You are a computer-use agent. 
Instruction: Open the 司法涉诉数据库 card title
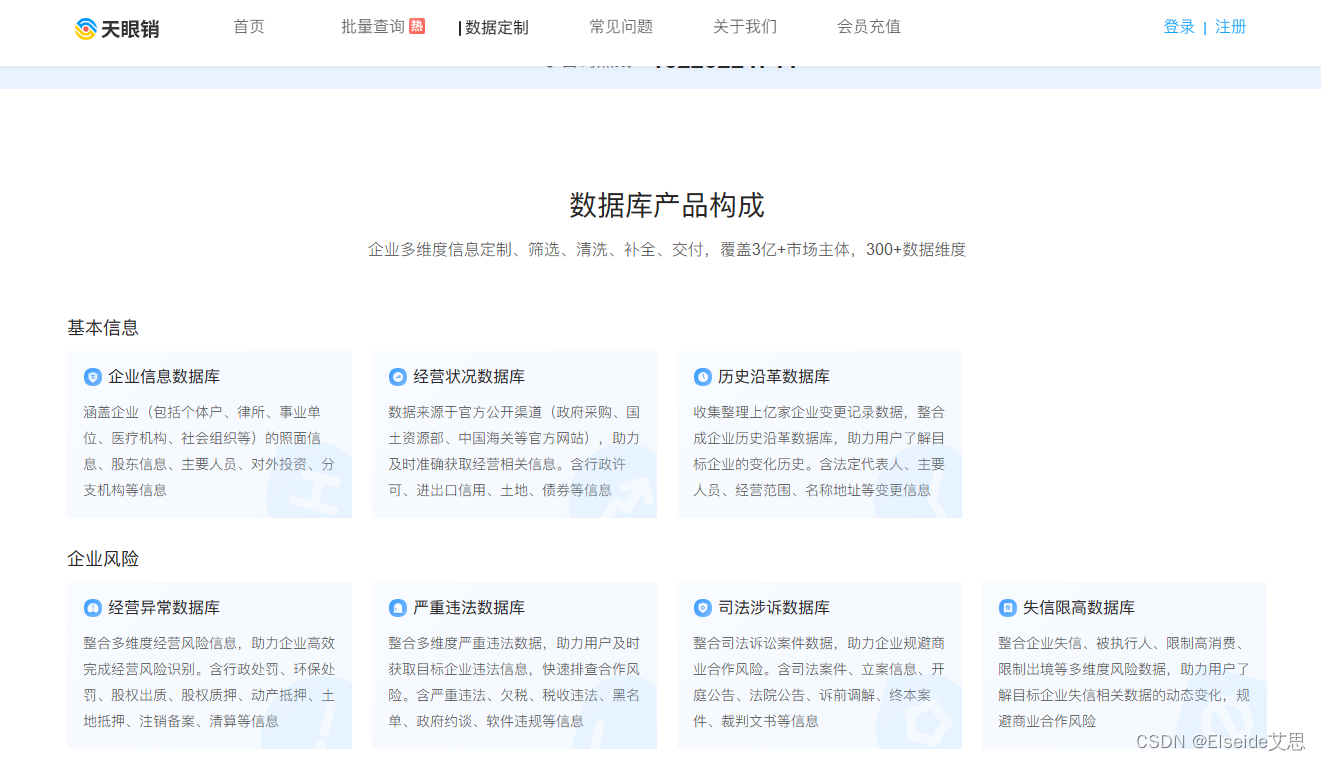pos(774,608)
